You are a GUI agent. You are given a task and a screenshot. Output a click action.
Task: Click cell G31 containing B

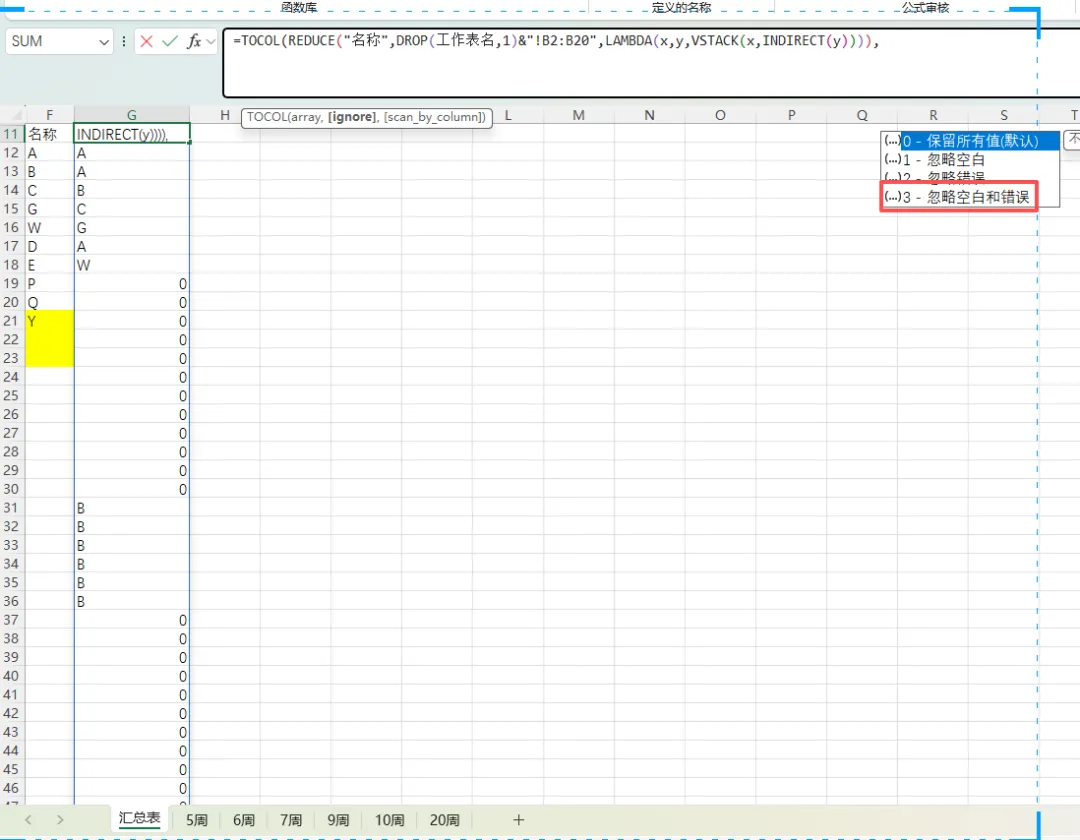tap(132, 508)
